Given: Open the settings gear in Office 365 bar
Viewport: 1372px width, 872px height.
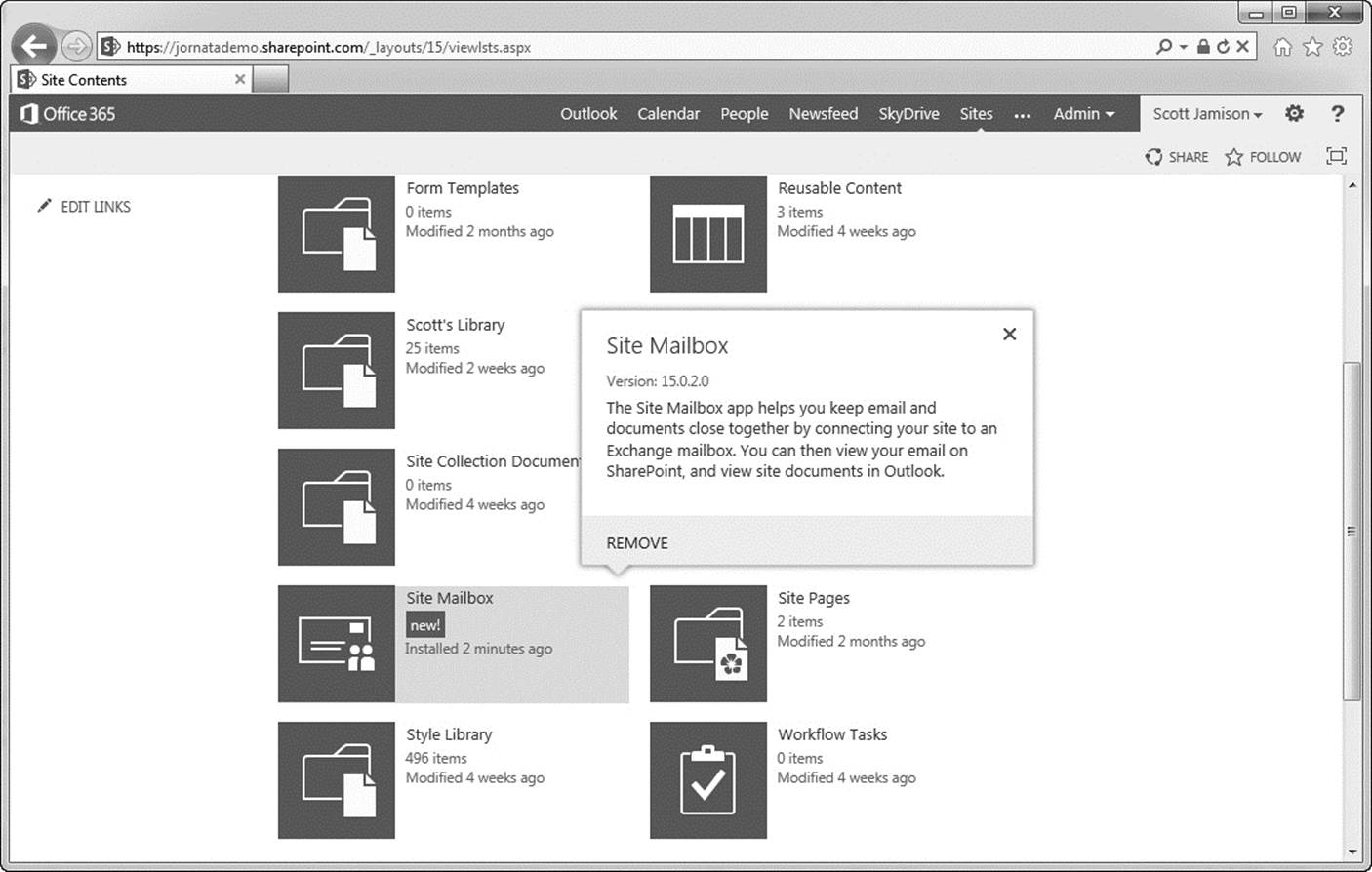Looking at the screenshot, I should [1294, 113].
